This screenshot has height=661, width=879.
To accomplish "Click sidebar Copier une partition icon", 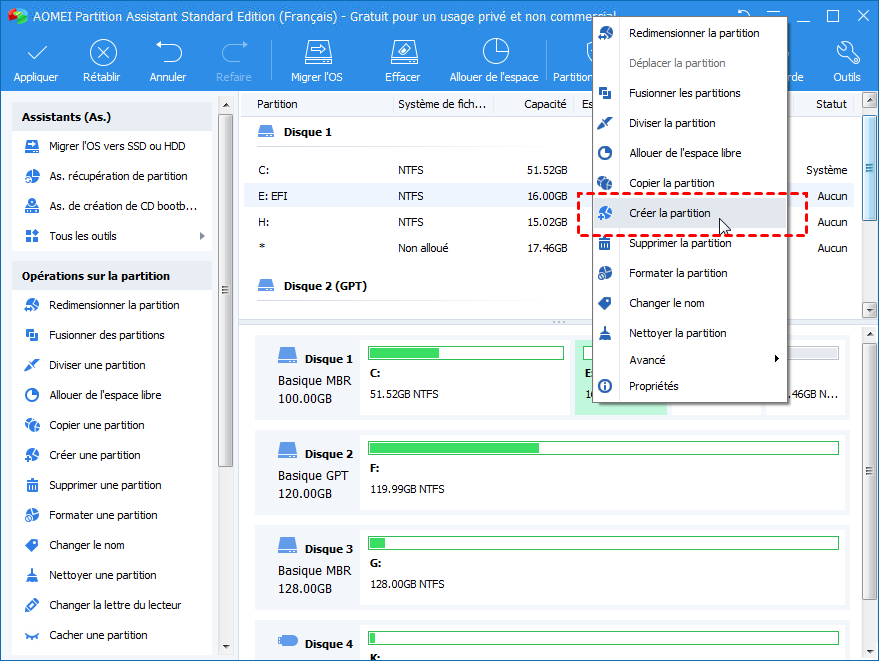I will coord(32,425).
